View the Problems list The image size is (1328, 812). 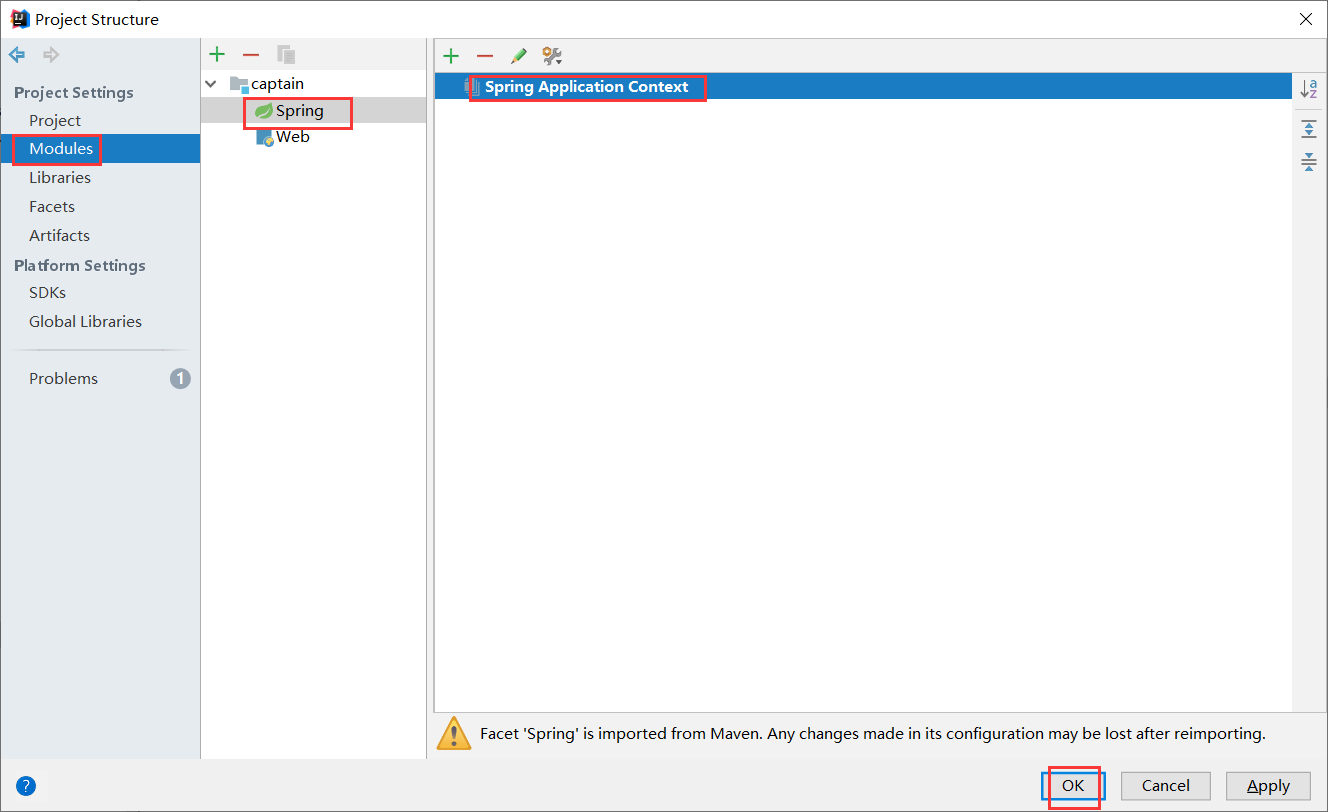click(63, 378)
